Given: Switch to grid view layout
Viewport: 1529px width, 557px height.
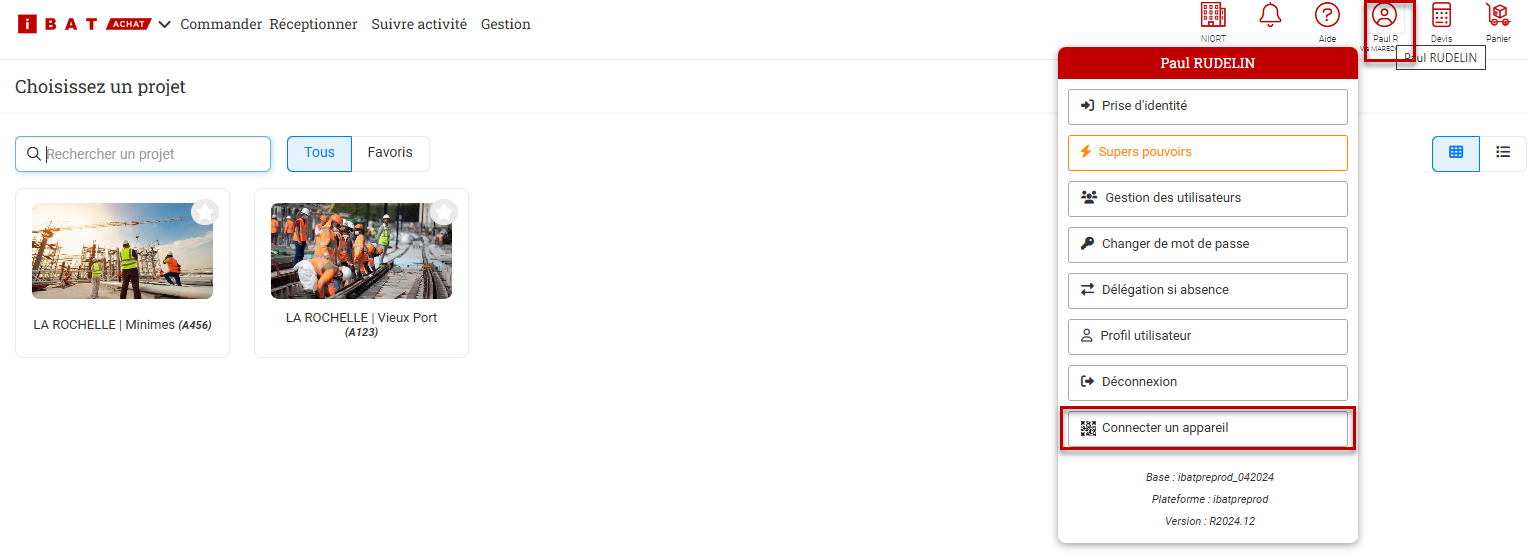Looking at the screenshot, I should click(x=1456, y=153).
